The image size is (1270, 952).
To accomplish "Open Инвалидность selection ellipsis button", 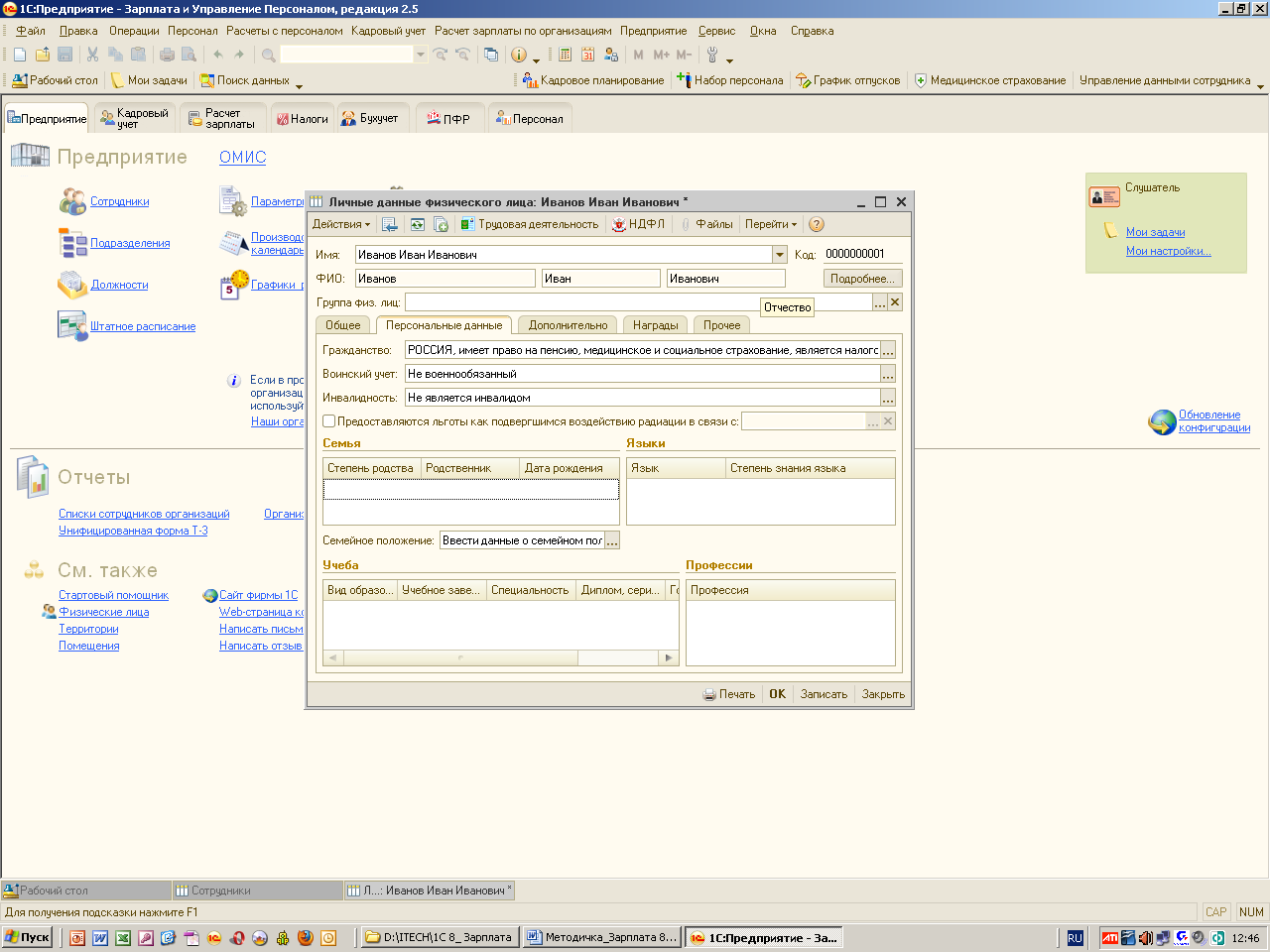I will (x=888, y=398).
